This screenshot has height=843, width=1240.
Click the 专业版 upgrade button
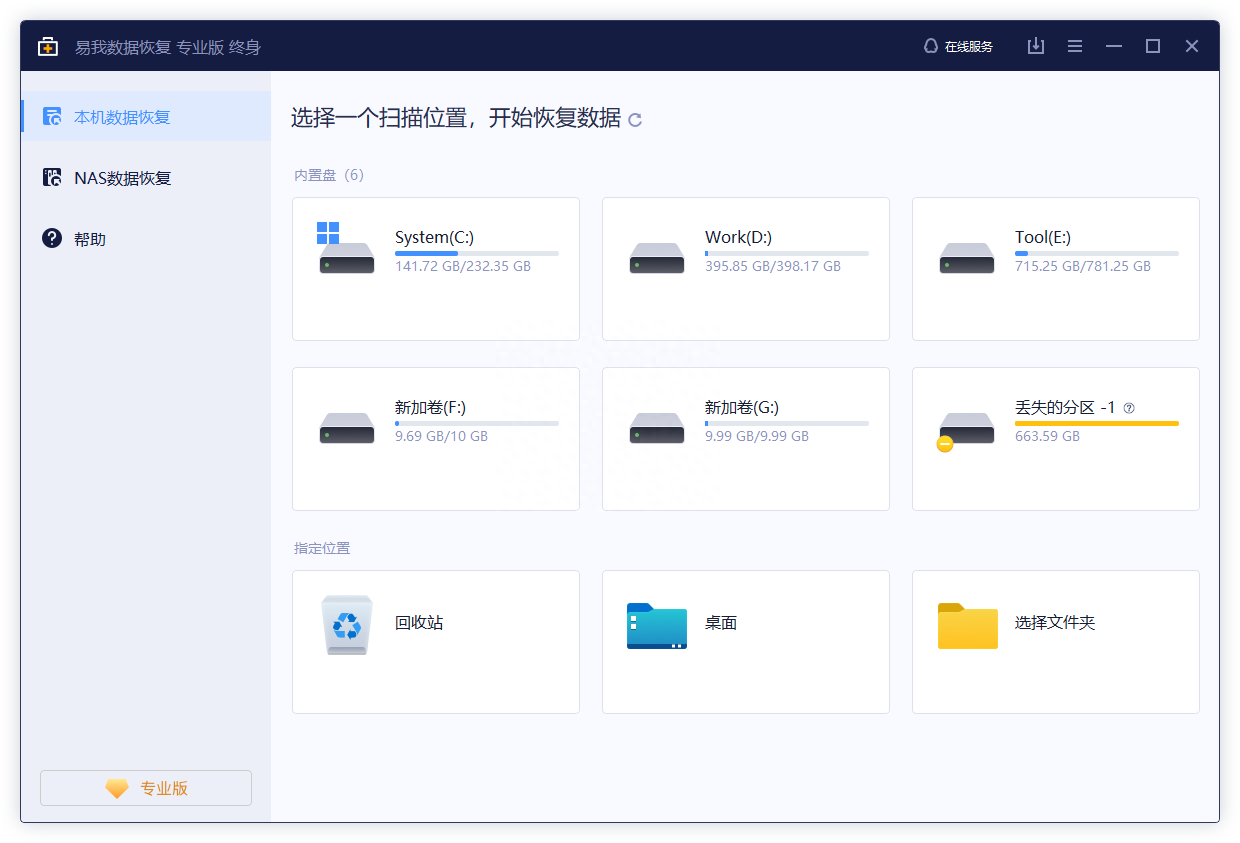click(x=145, y=788)
